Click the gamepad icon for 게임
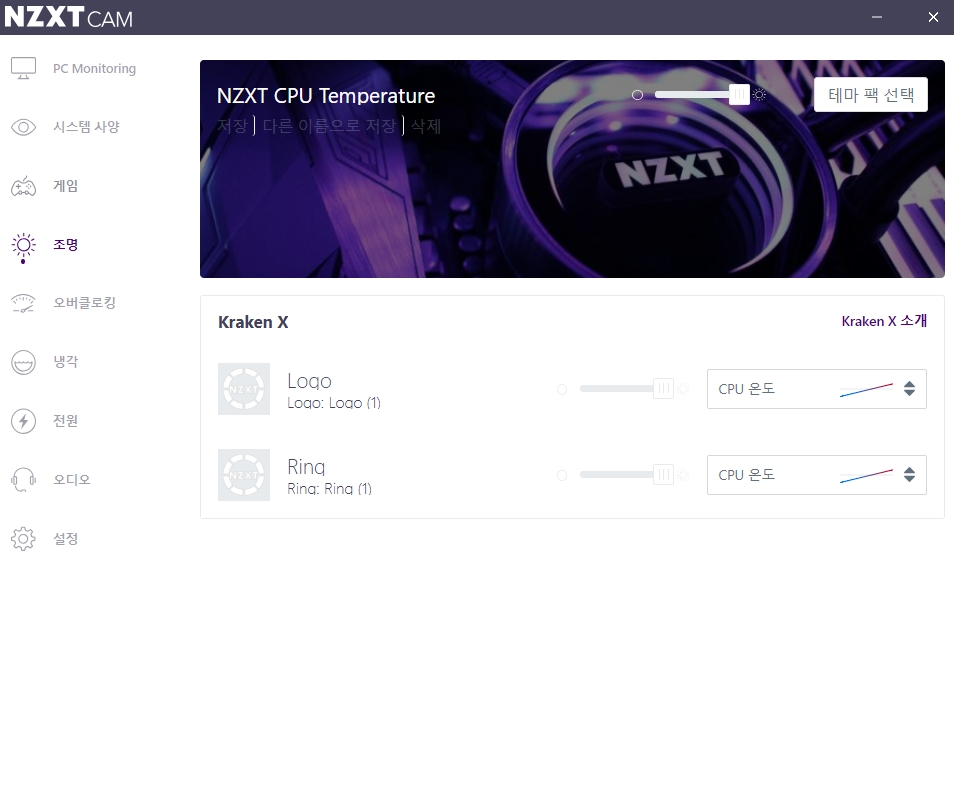This screenshot has width=954, height=788. pos(23,186)
